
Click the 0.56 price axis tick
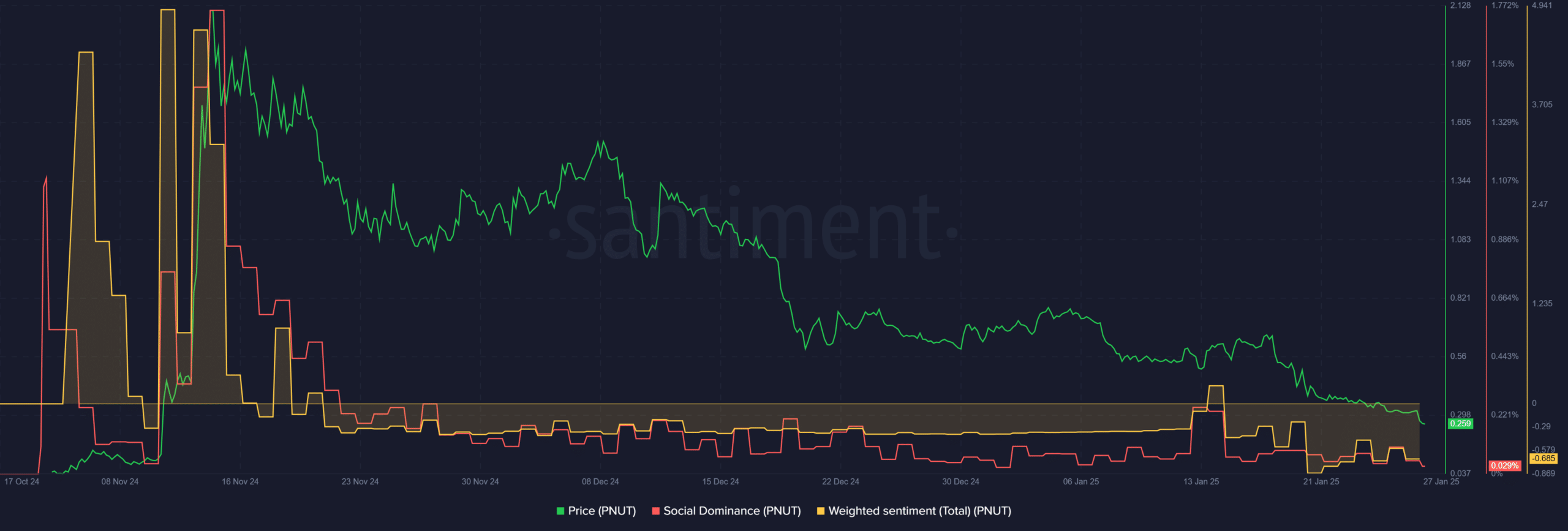pyautogui.click(x=1459, y=356)
